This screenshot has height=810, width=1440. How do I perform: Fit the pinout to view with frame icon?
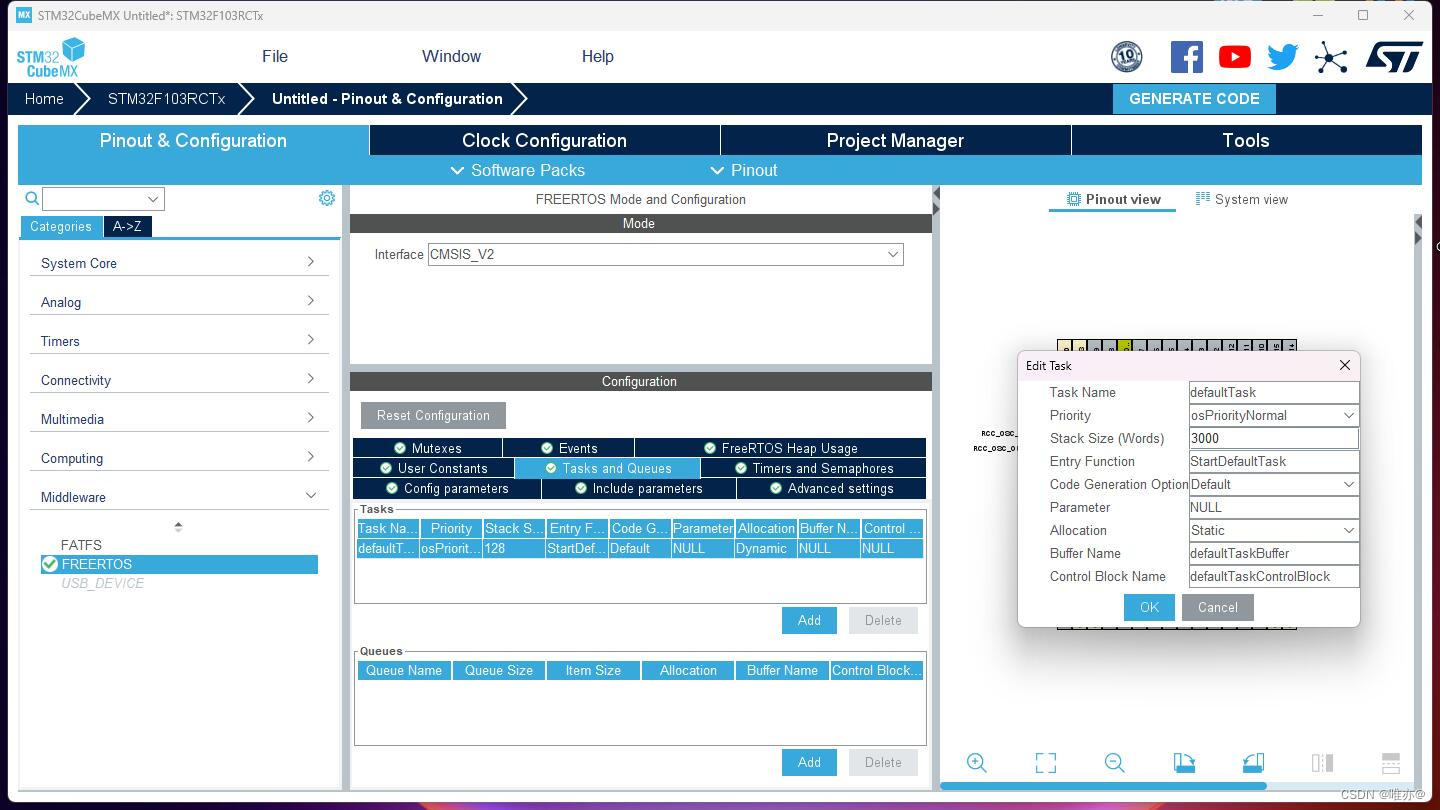tap(1046, 763)
